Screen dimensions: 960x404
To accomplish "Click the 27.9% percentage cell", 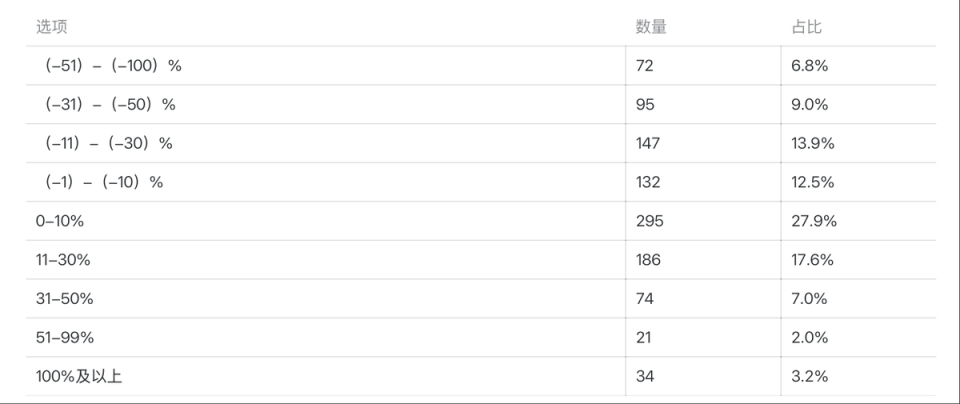I will 813,221.
